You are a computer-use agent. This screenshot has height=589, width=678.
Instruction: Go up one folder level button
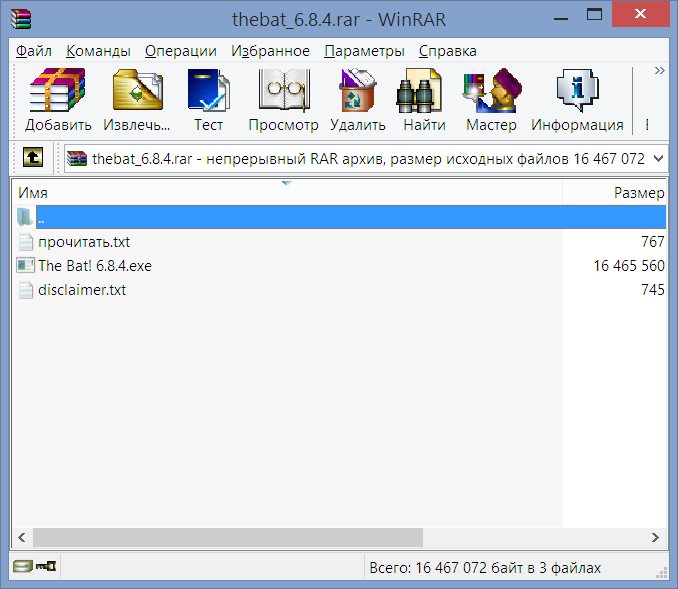coord(33,157)
